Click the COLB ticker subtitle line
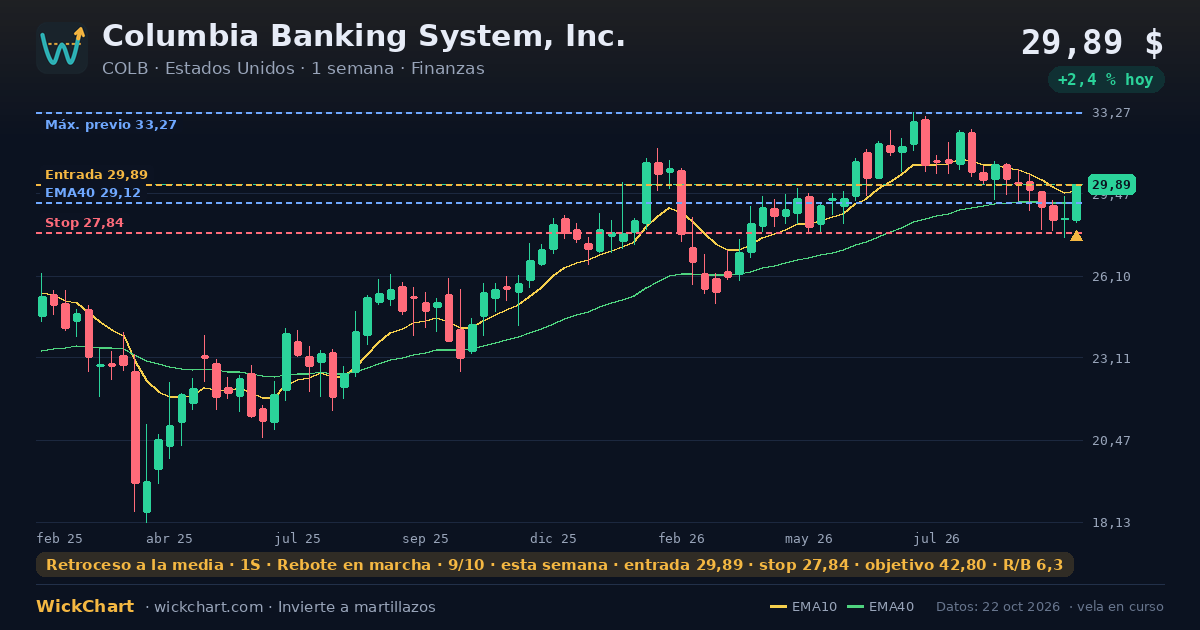Screen dimensions: 1200x630 (293, 69)
